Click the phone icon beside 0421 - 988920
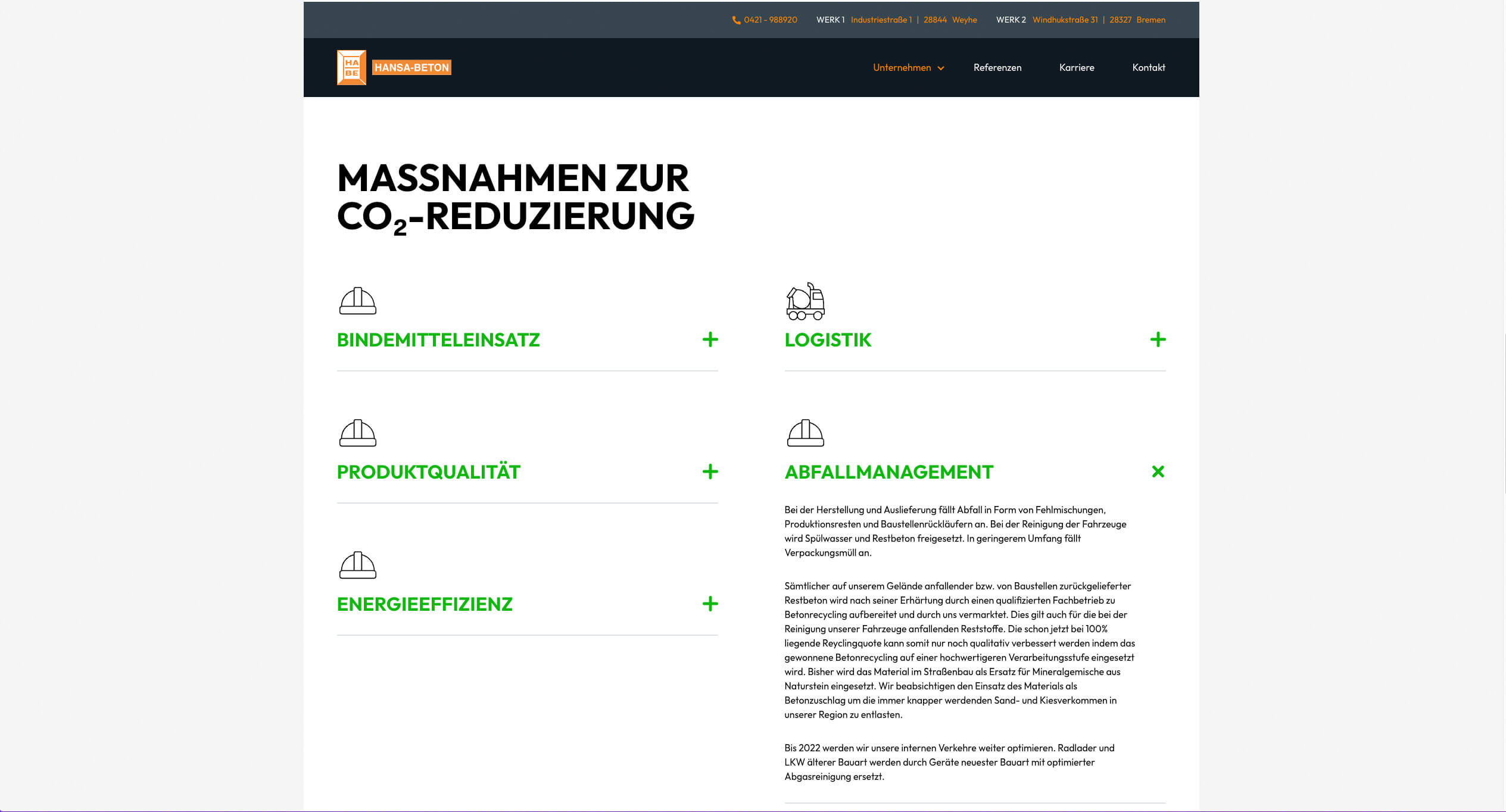The width and height of the screenshot is (1506, 812). (736, 20)
